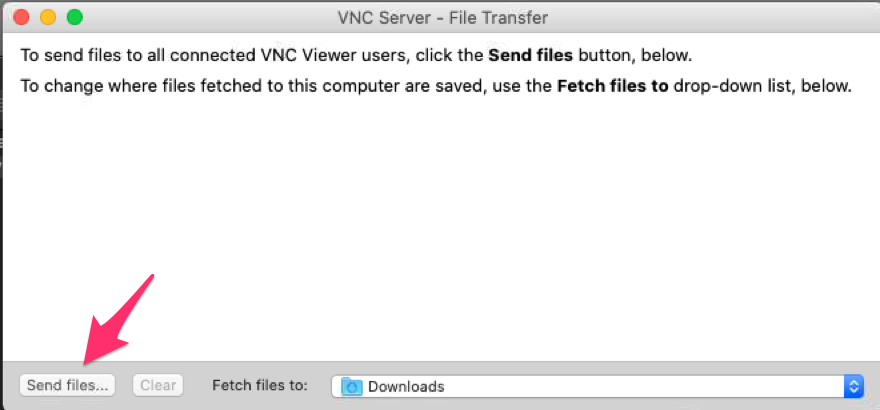This screenshot has width=880, height=410.
Task: Open the Fetch files to dropdown list
Action: [x=597, y=386]
